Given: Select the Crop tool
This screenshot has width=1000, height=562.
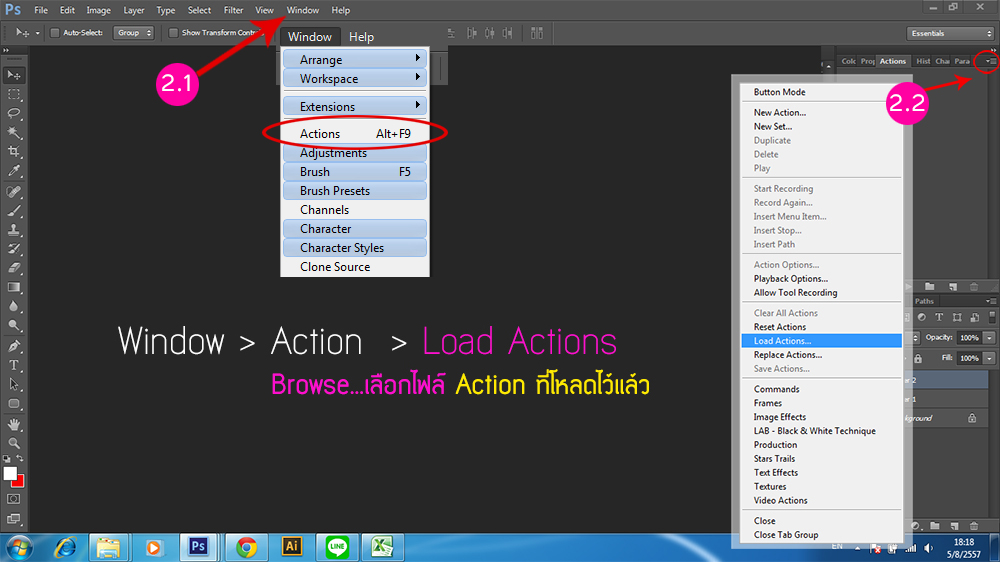Looking at the screenshot, I should point(13,152).
